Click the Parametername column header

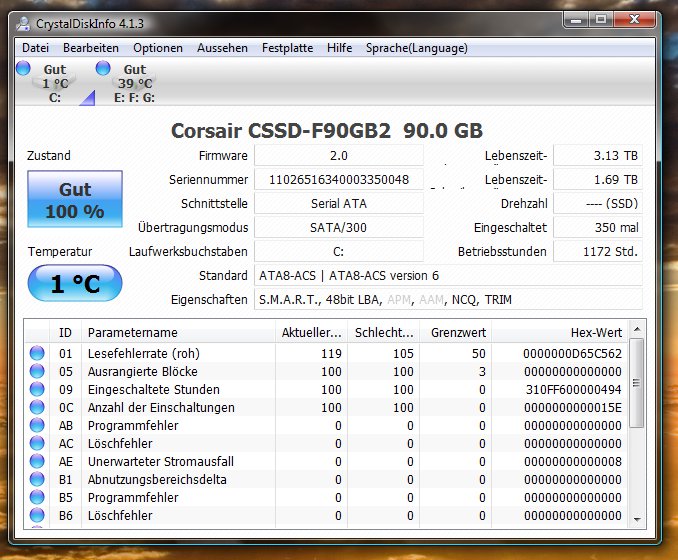(178, 333)
